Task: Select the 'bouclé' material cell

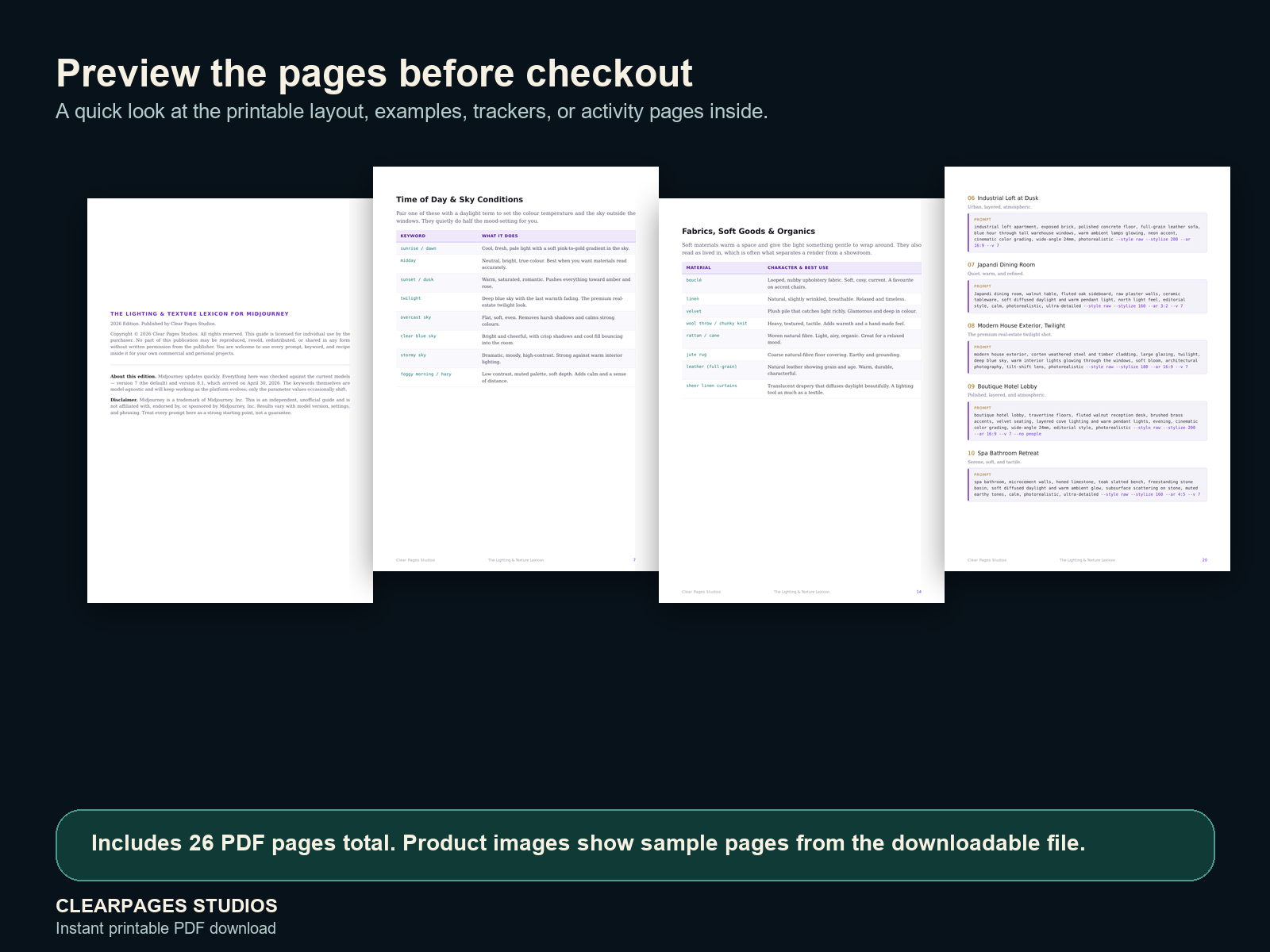Action: tap(694, 280)
